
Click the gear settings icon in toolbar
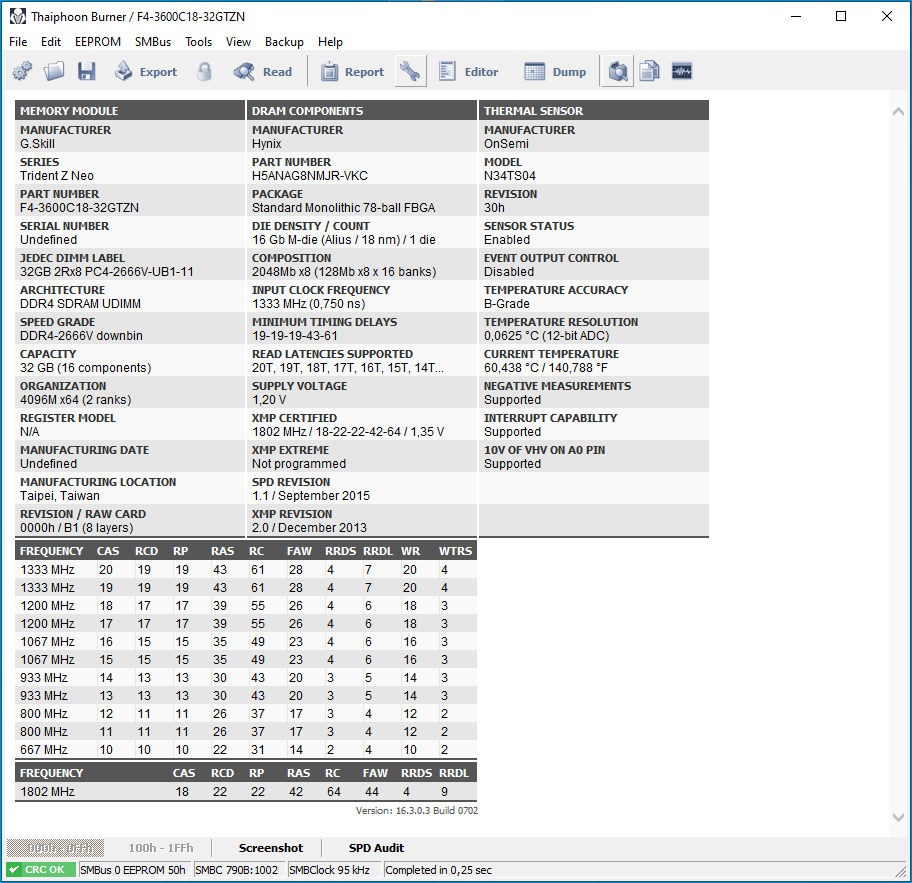click(22, 72)
